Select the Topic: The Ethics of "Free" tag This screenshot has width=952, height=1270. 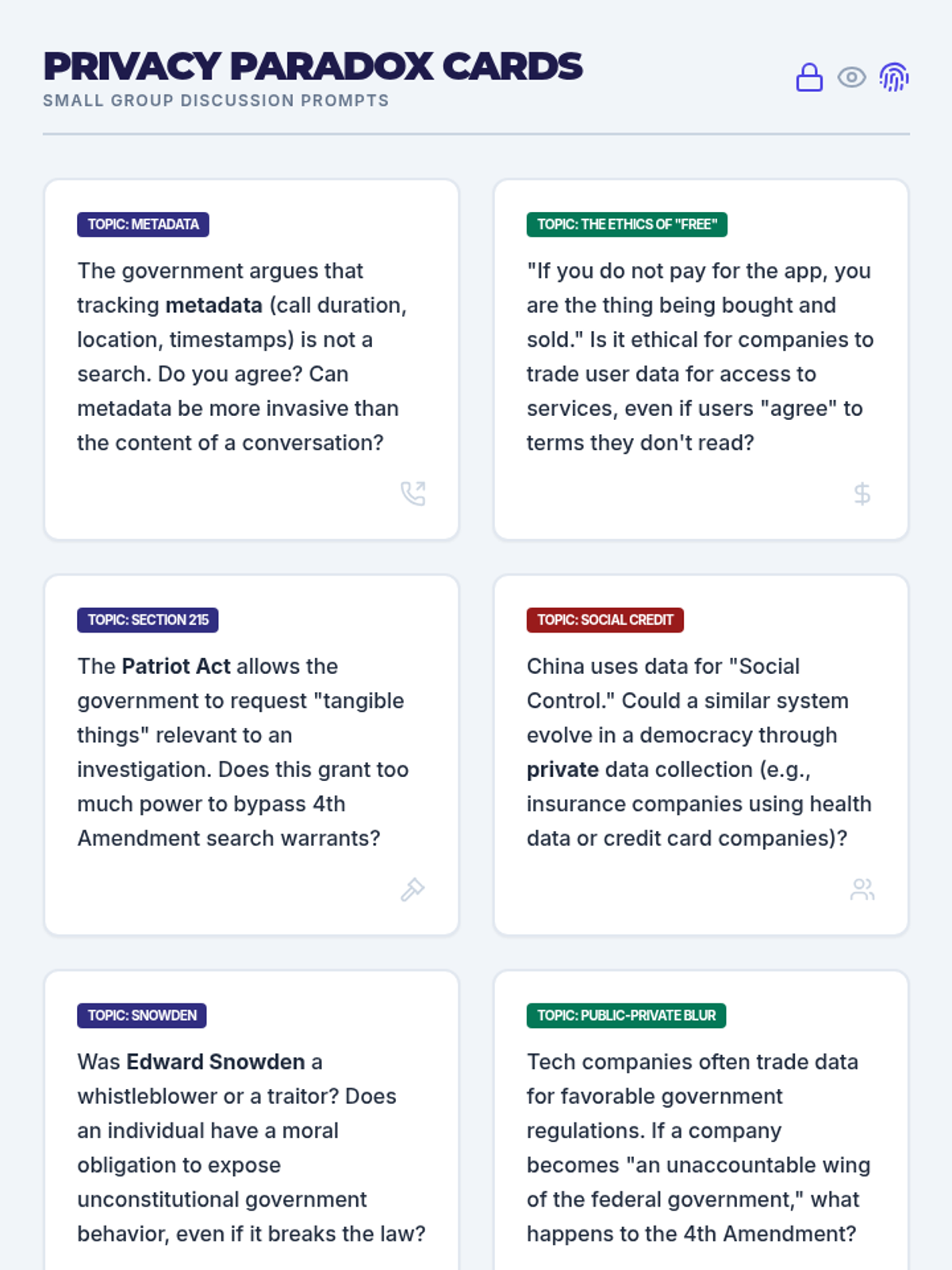(627, 225)
